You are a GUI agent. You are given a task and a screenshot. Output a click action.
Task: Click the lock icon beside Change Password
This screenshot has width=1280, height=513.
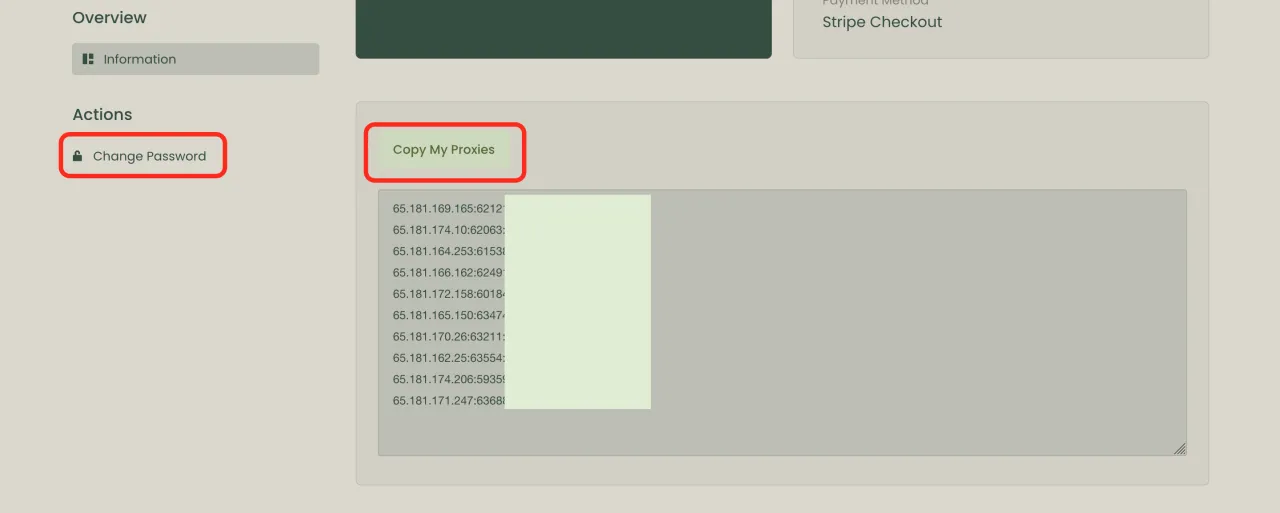point(77,156)
